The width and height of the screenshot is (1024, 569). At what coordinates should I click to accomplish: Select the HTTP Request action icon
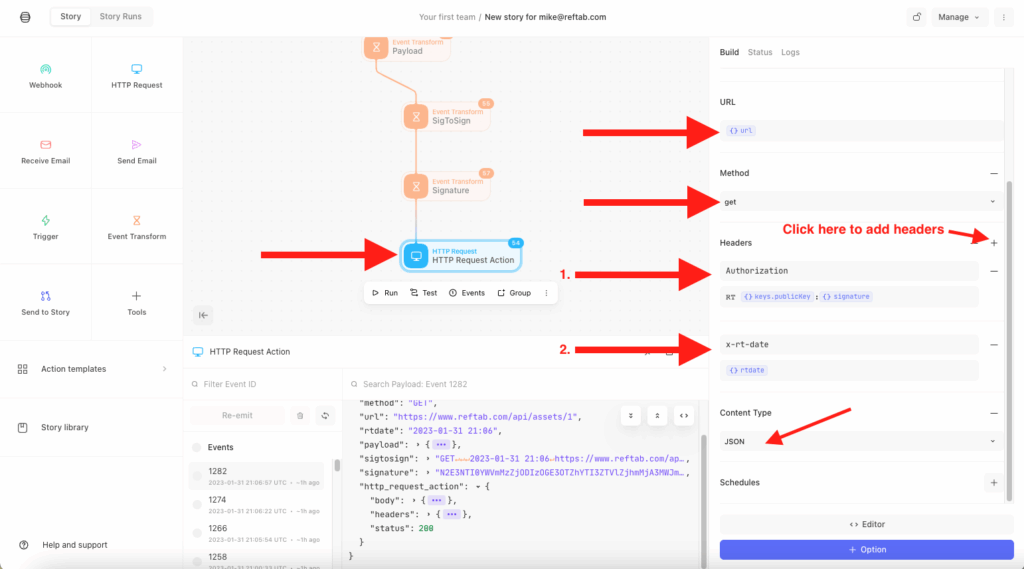(x=136, y=69)
